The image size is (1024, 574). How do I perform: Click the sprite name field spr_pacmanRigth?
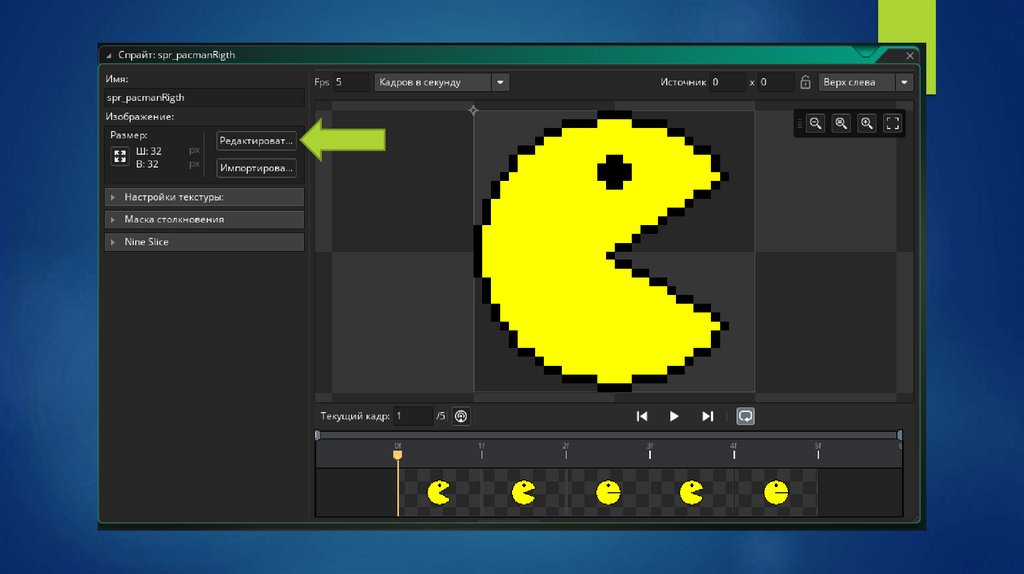(204, 98)
